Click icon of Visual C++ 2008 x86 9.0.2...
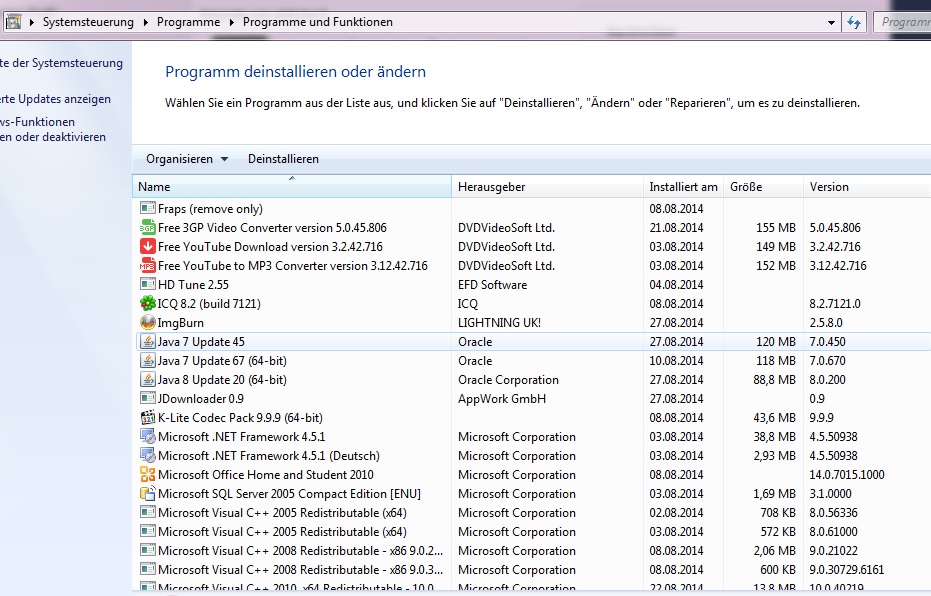This screenshot has width=931, height=596. pyautogui.click(x=147, y=550)
